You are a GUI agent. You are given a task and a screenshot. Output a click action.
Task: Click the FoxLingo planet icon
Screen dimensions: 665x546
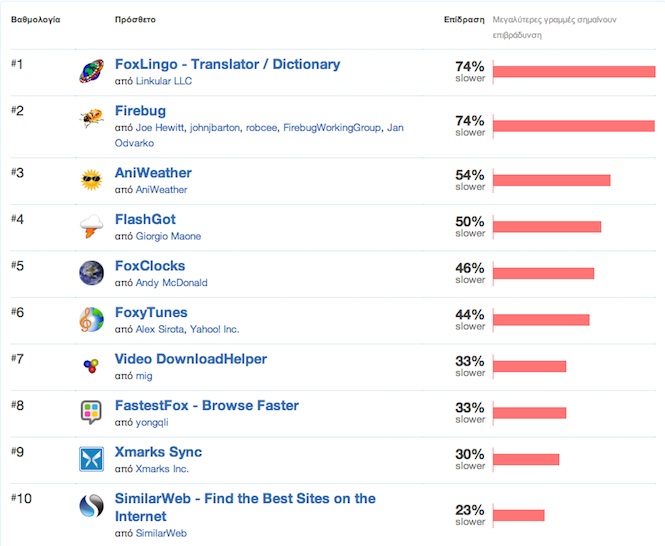pyautogui.click(x=92, y=72)
